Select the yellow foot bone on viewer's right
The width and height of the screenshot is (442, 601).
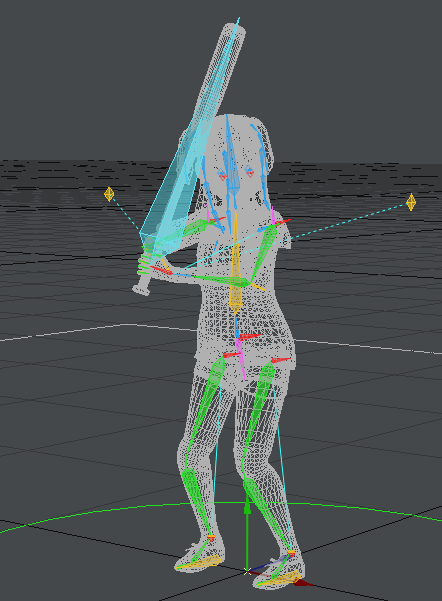tap(280, 578)
